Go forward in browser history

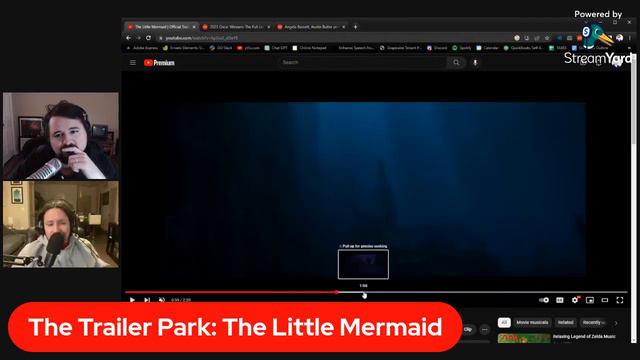(139, 38)
